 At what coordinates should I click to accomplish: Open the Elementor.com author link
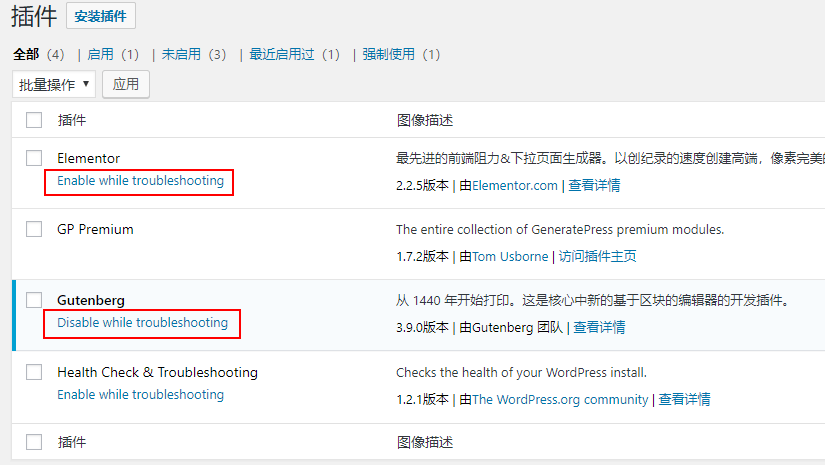514,185
